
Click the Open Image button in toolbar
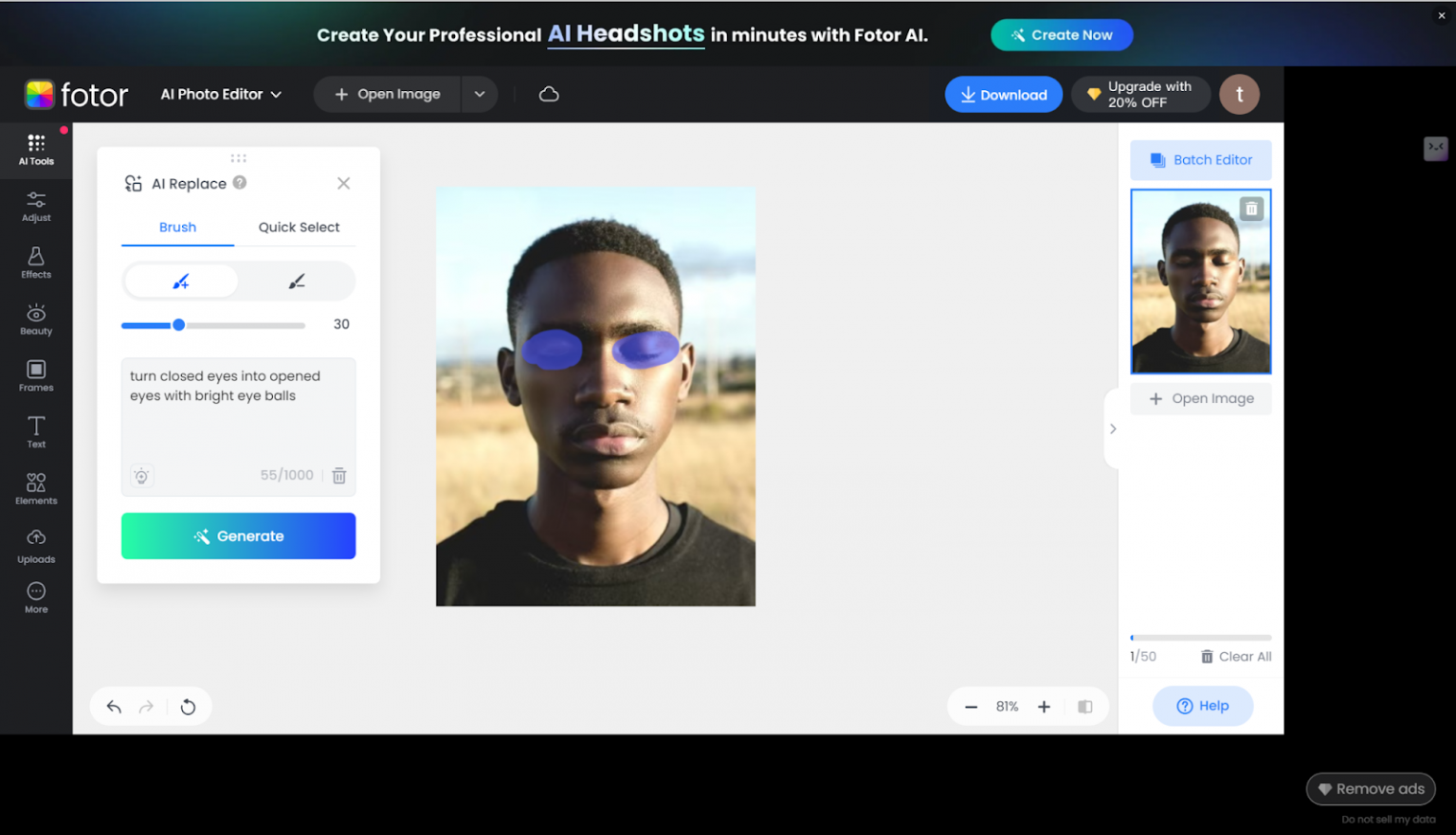tap(388, 94)
